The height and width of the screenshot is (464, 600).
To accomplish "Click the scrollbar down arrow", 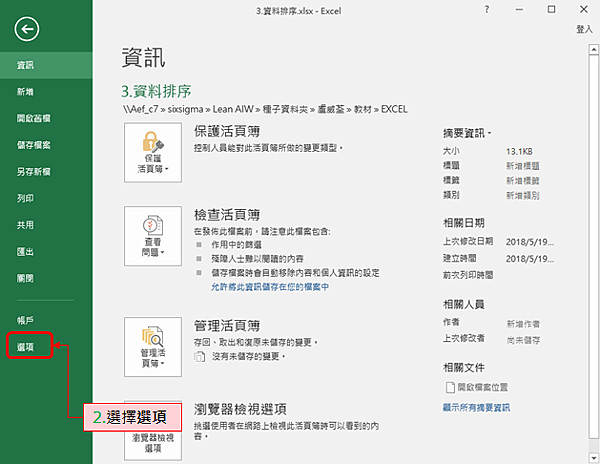I will point(593,457).
